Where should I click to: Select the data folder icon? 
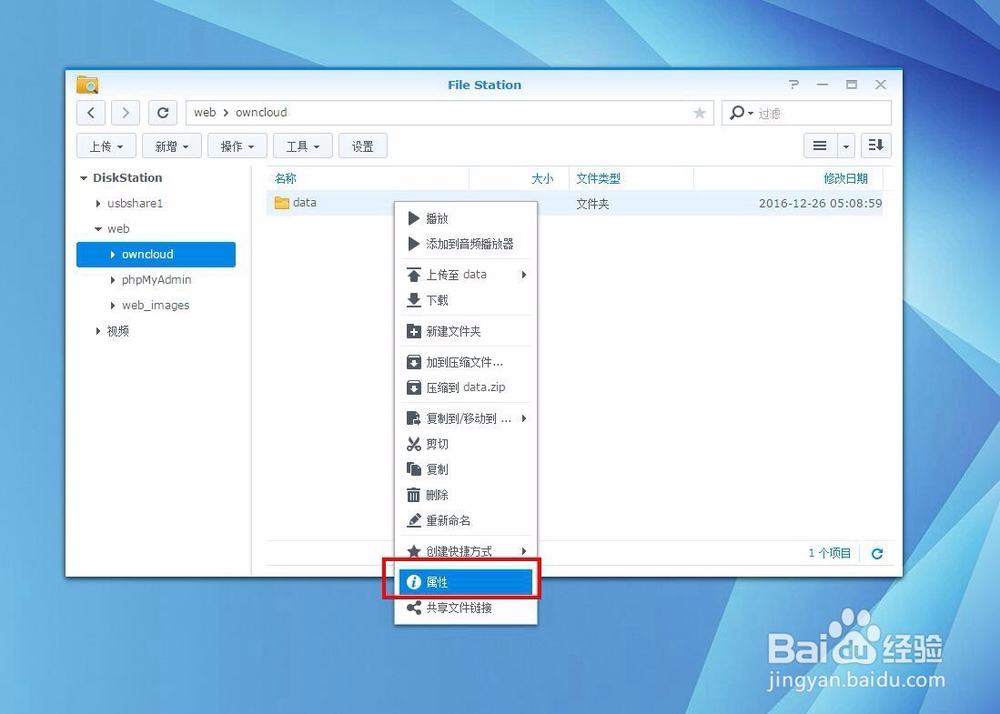pos(281,203)
